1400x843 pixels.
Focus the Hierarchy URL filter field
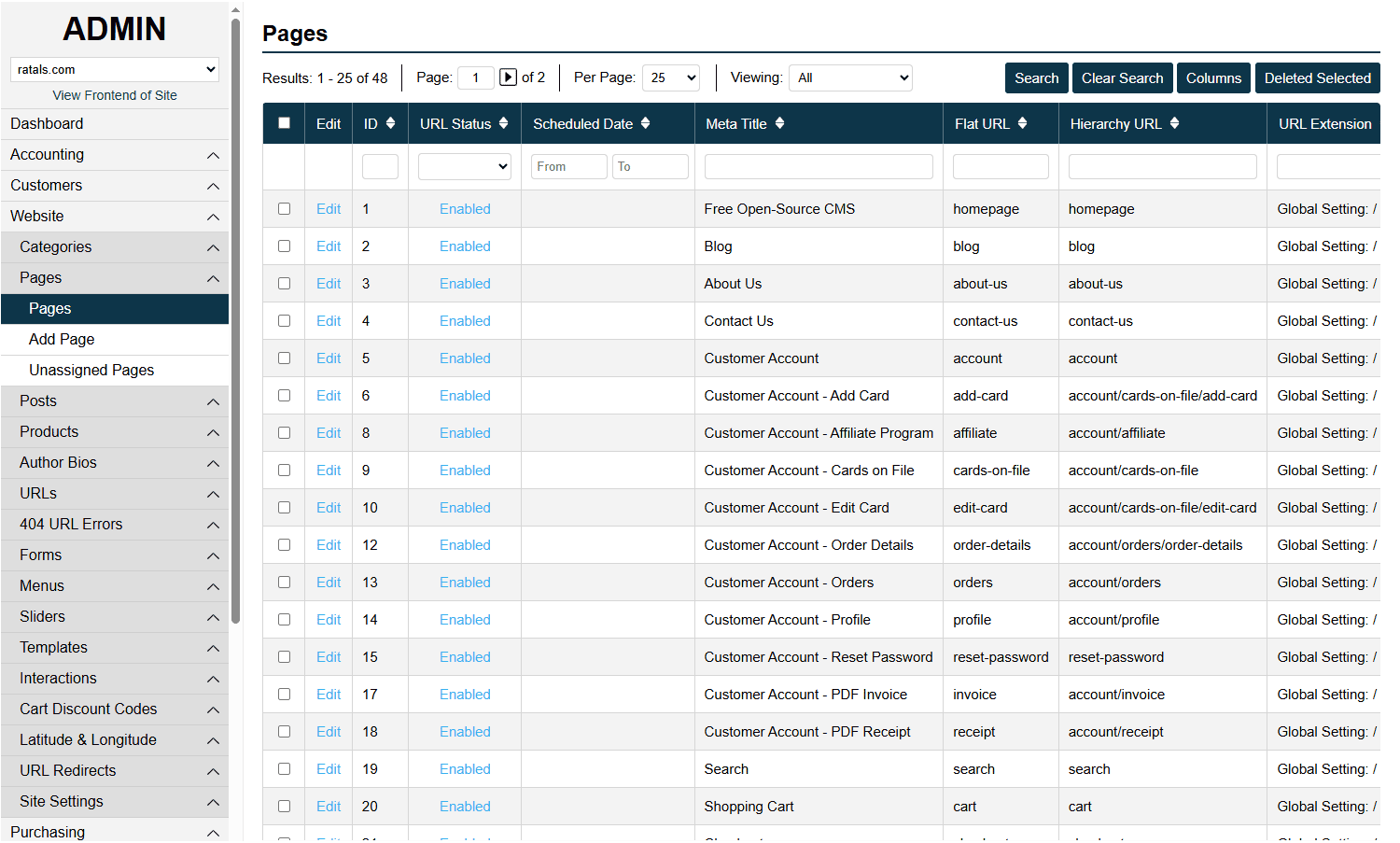(1163, 166)
